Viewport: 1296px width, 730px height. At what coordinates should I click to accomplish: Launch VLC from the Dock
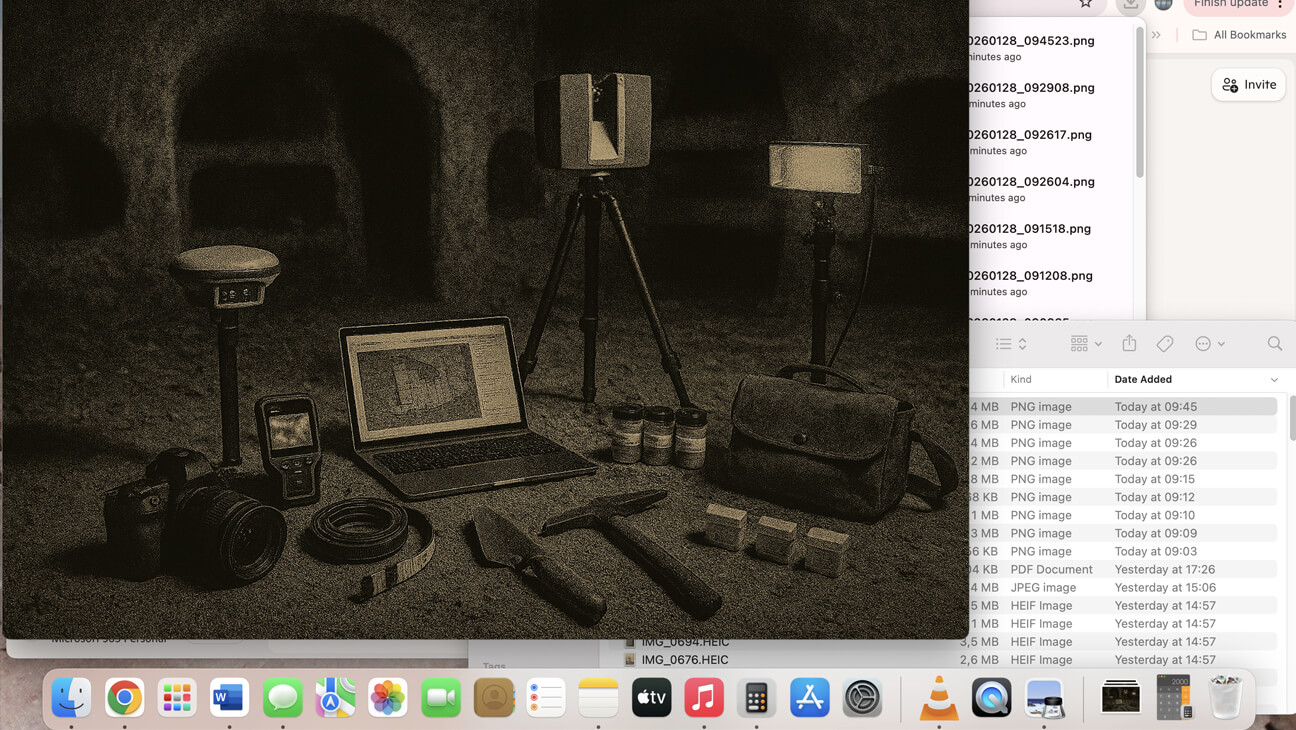coord(938,697)
